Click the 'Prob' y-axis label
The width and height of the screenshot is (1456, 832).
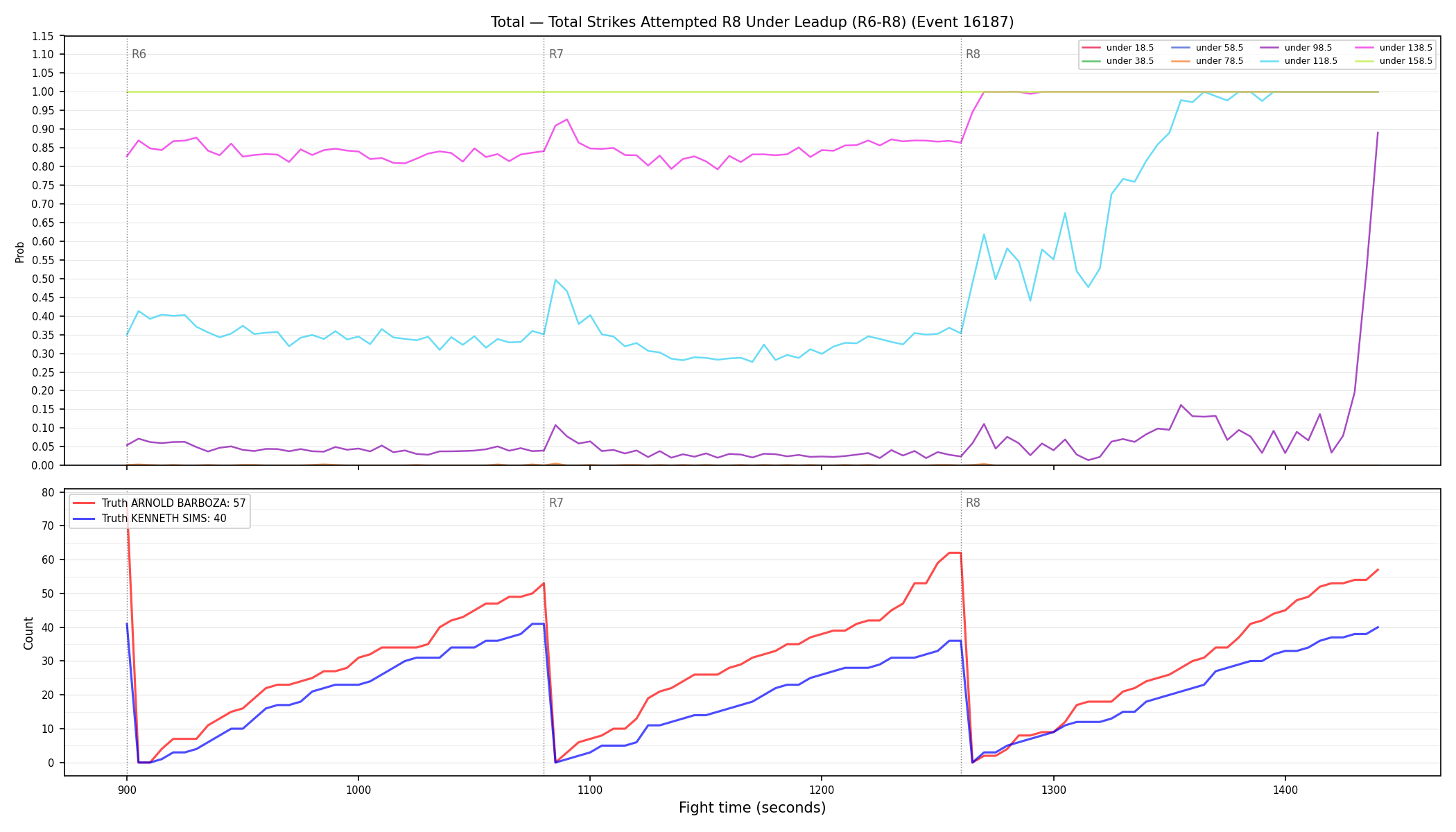(x=20, y=252)
